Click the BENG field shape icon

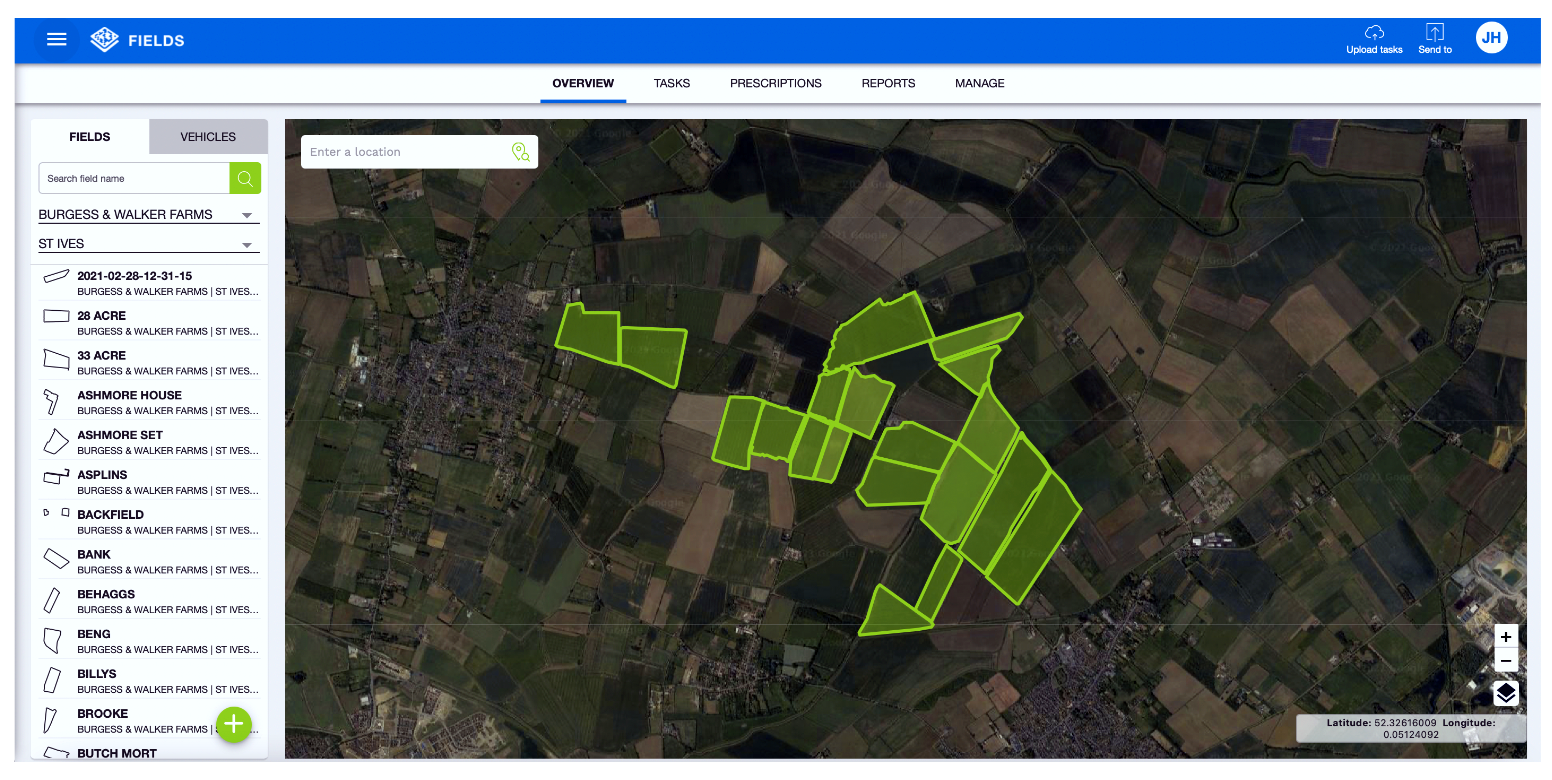point(52,640)
